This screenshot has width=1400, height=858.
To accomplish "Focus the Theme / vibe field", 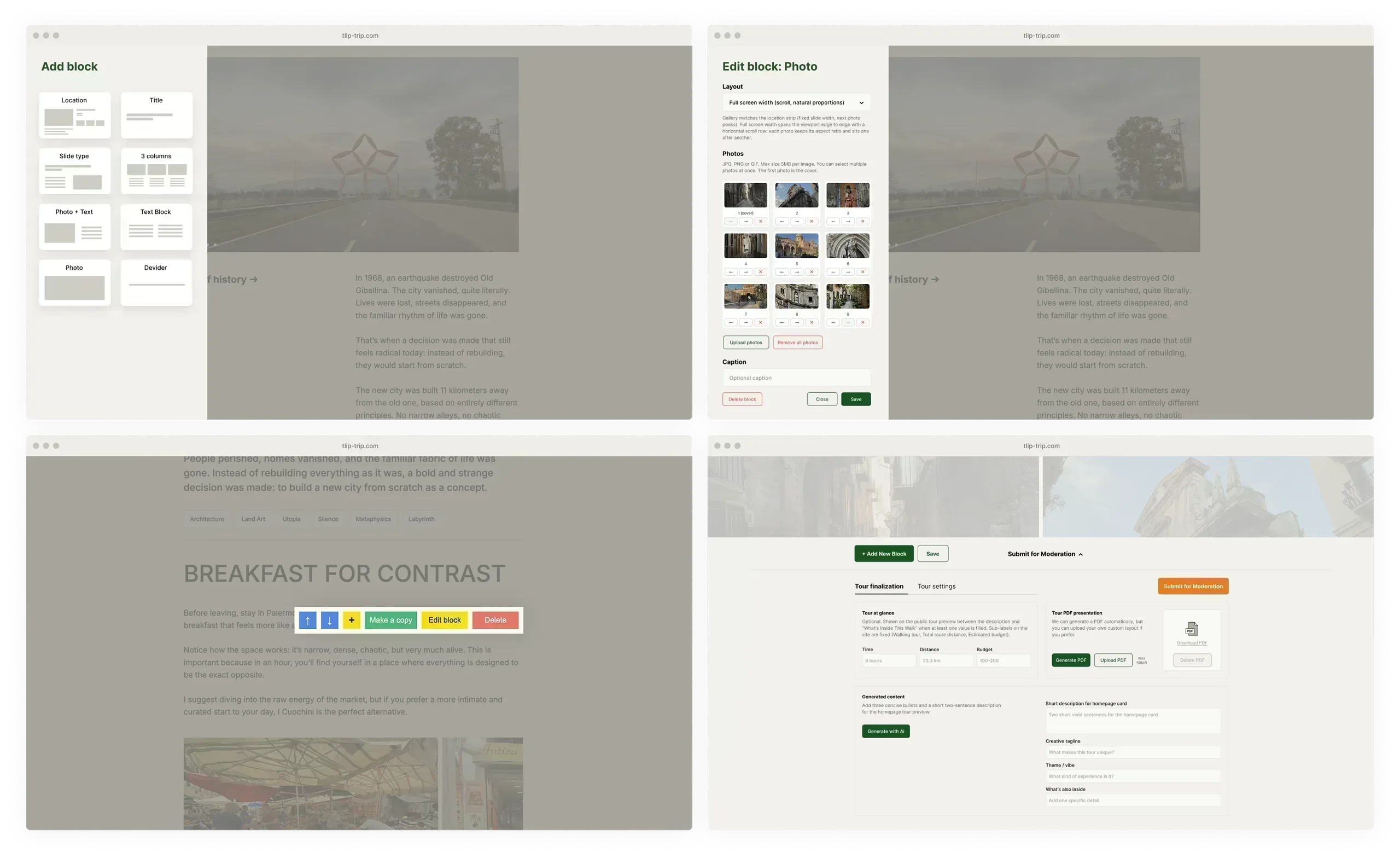I will pos(1133,776).
